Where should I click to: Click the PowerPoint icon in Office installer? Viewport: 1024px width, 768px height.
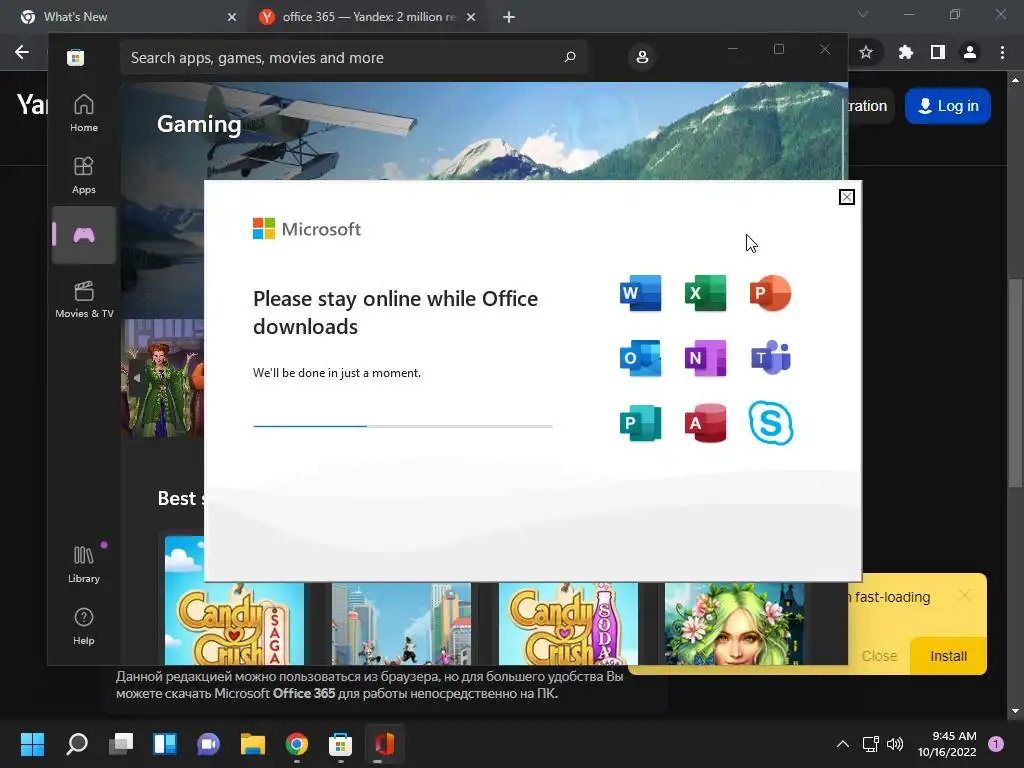click(771, 293)
